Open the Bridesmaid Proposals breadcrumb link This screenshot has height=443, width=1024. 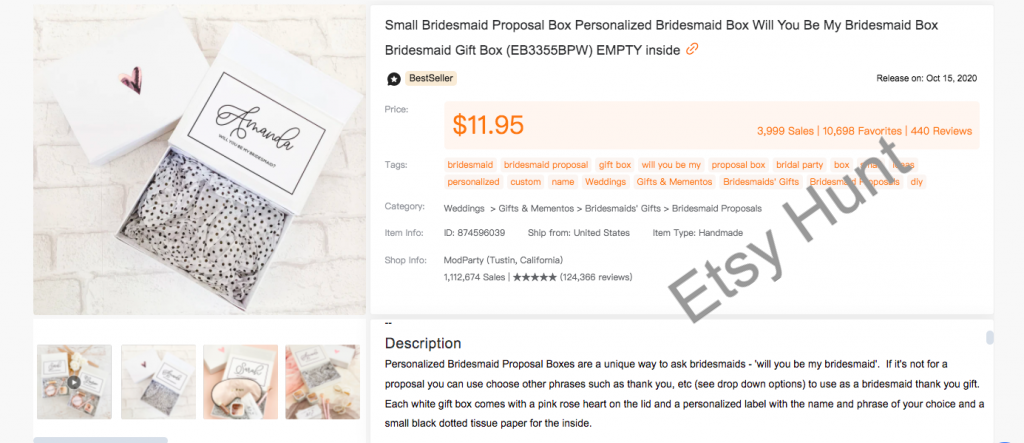coord(717,208)
